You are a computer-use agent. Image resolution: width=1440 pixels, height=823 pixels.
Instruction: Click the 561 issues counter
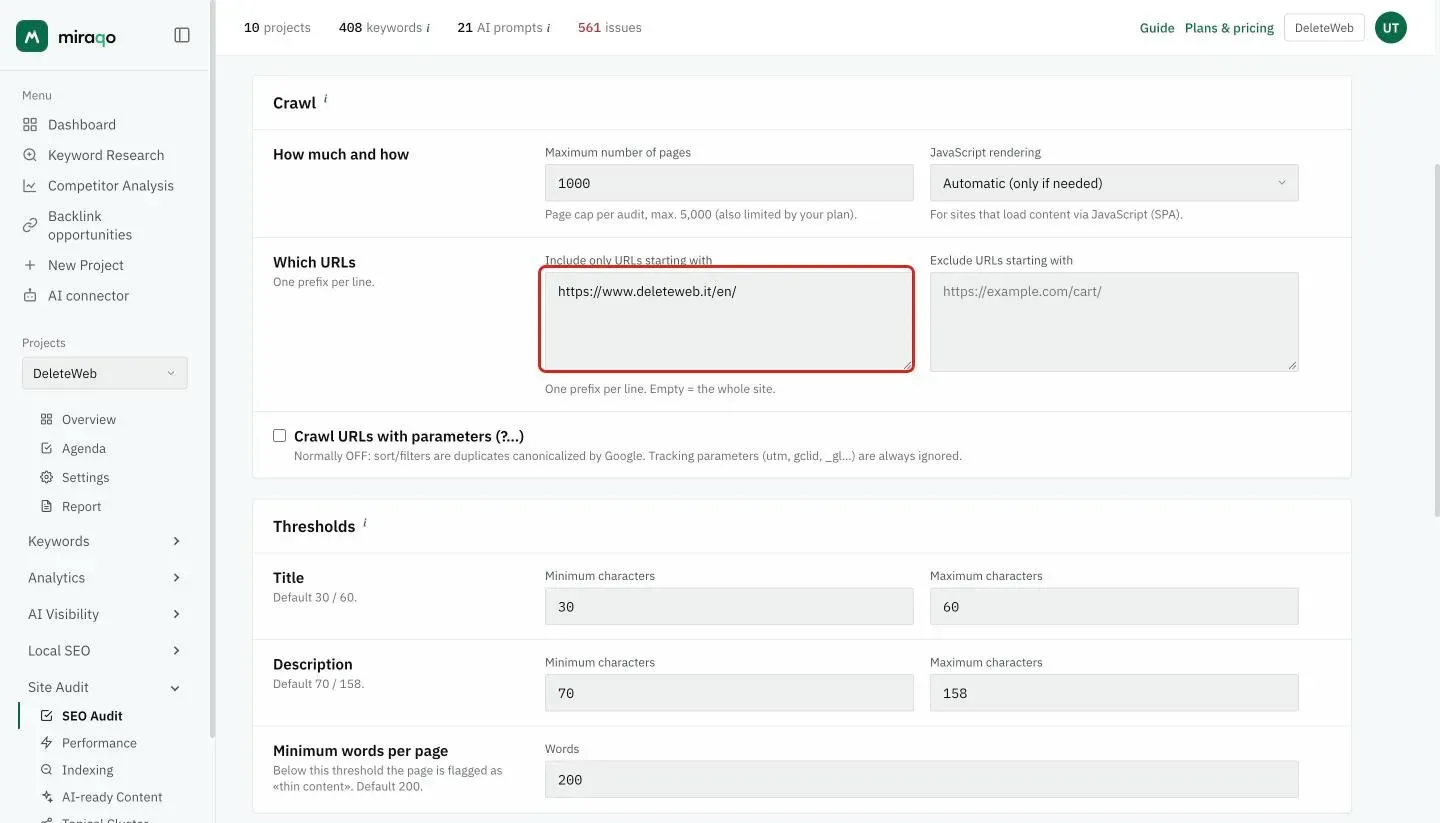(610, 28)
